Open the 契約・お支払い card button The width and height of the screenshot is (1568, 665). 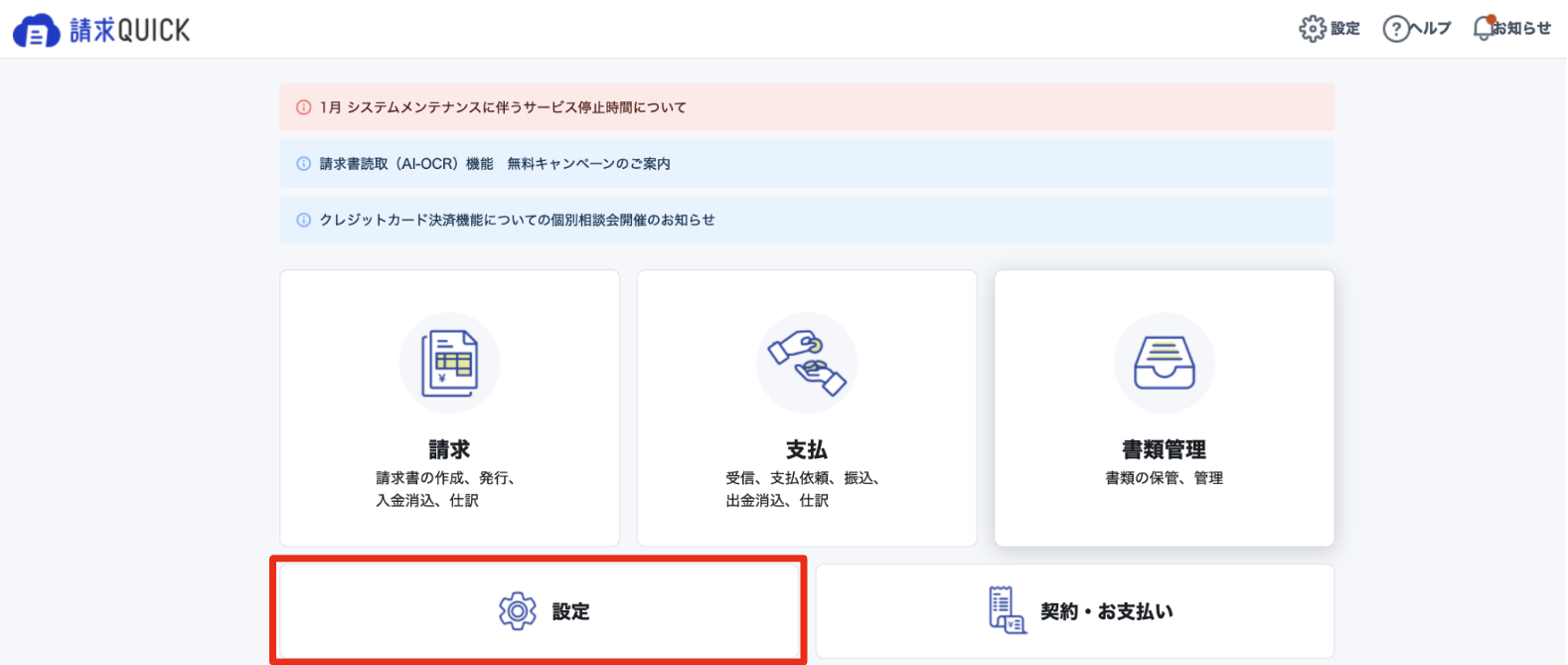click(1075, 611)
